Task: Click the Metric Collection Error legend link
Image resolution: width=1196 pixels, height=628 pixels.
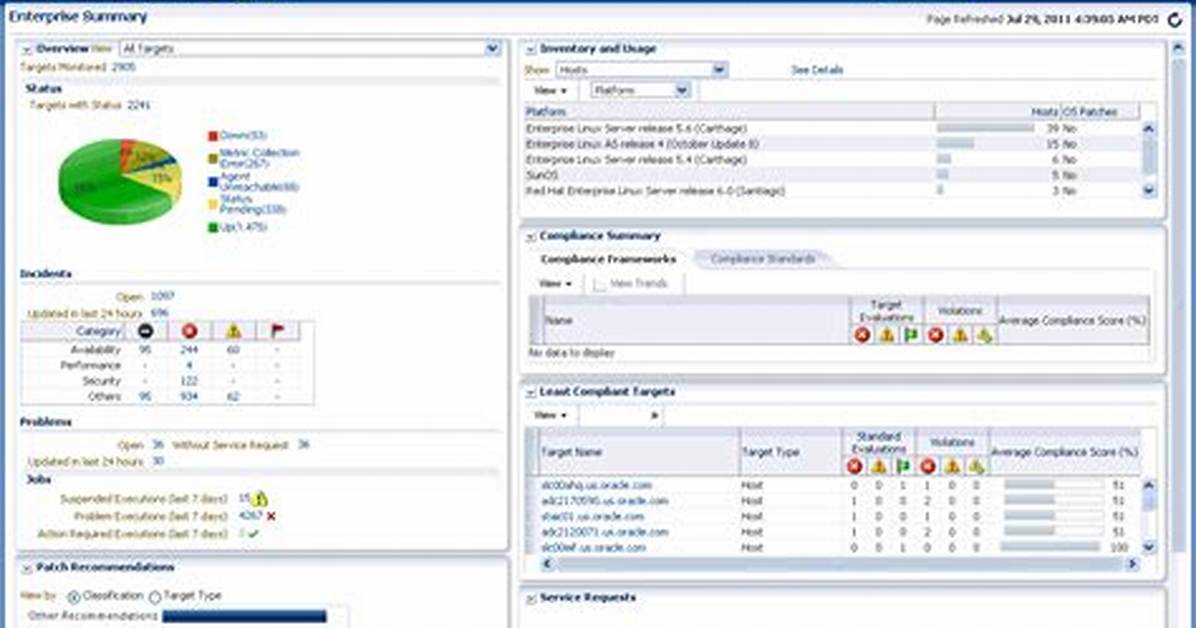Action: [259, 158]
